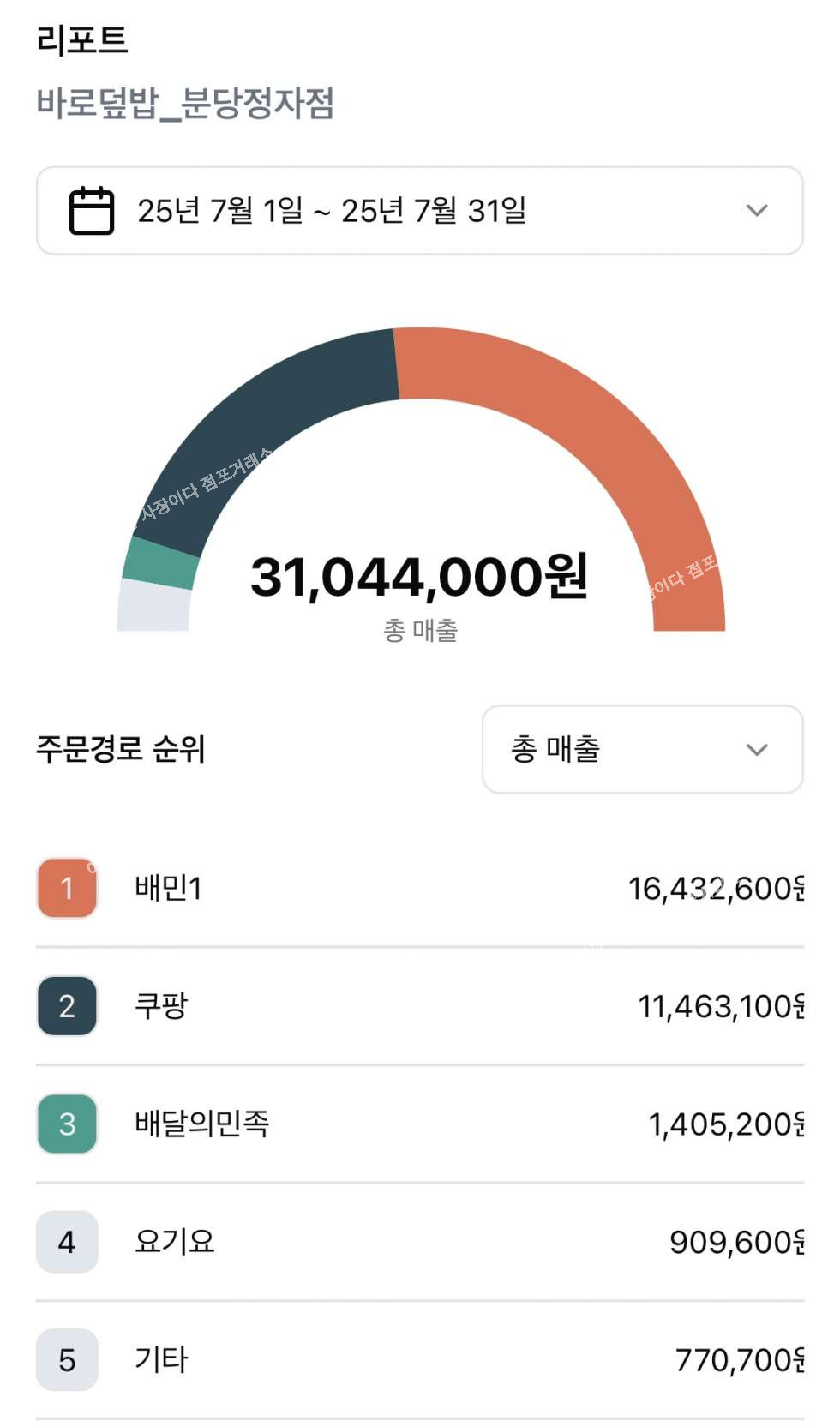Open the 총 매출 sort dropdown label

(x=555, y=749)
